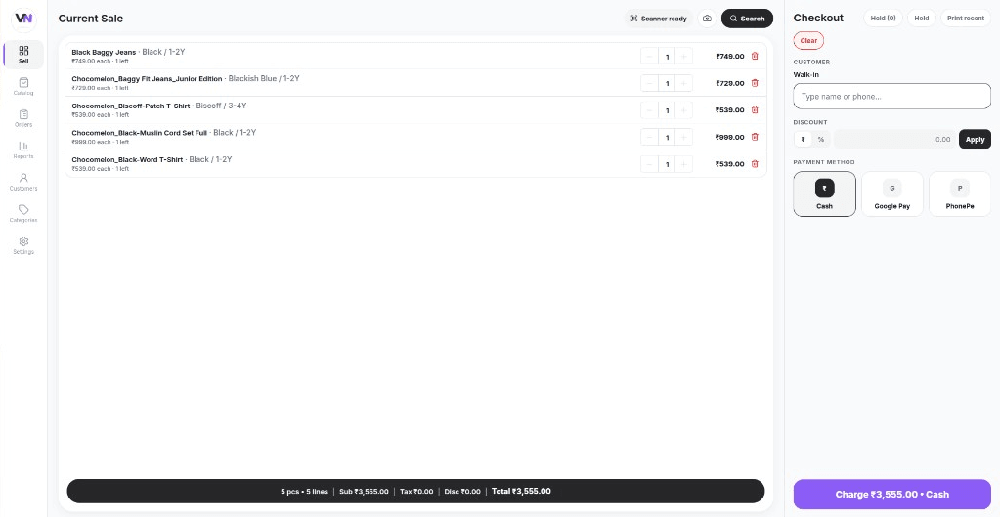Click the Chocomelon_Baggy Fit Jeans_Junior Edition name
The height and width of the screenshot is (517, 1000).
coord(147,79)
